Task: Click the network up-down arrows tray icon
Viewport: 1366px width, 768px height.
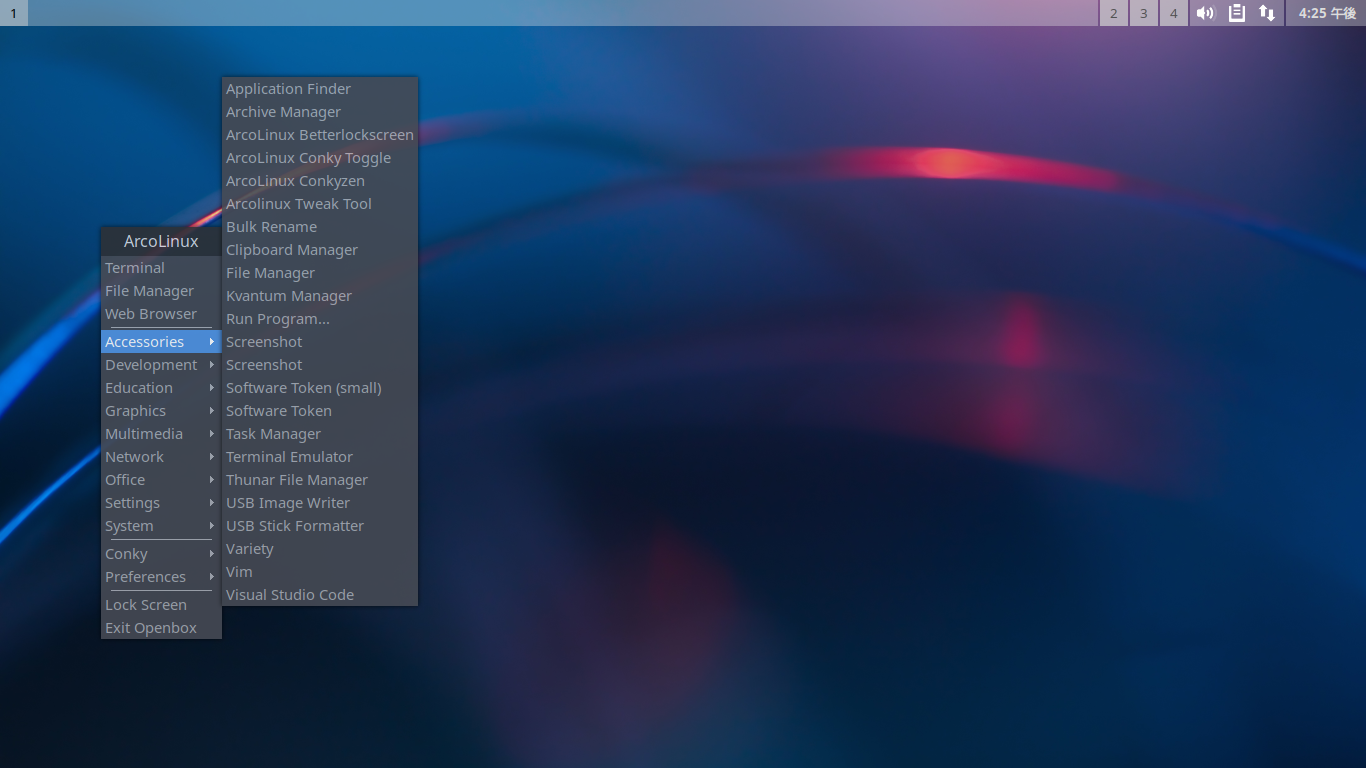Action: pyautogui.click(x=1267, y=13)
